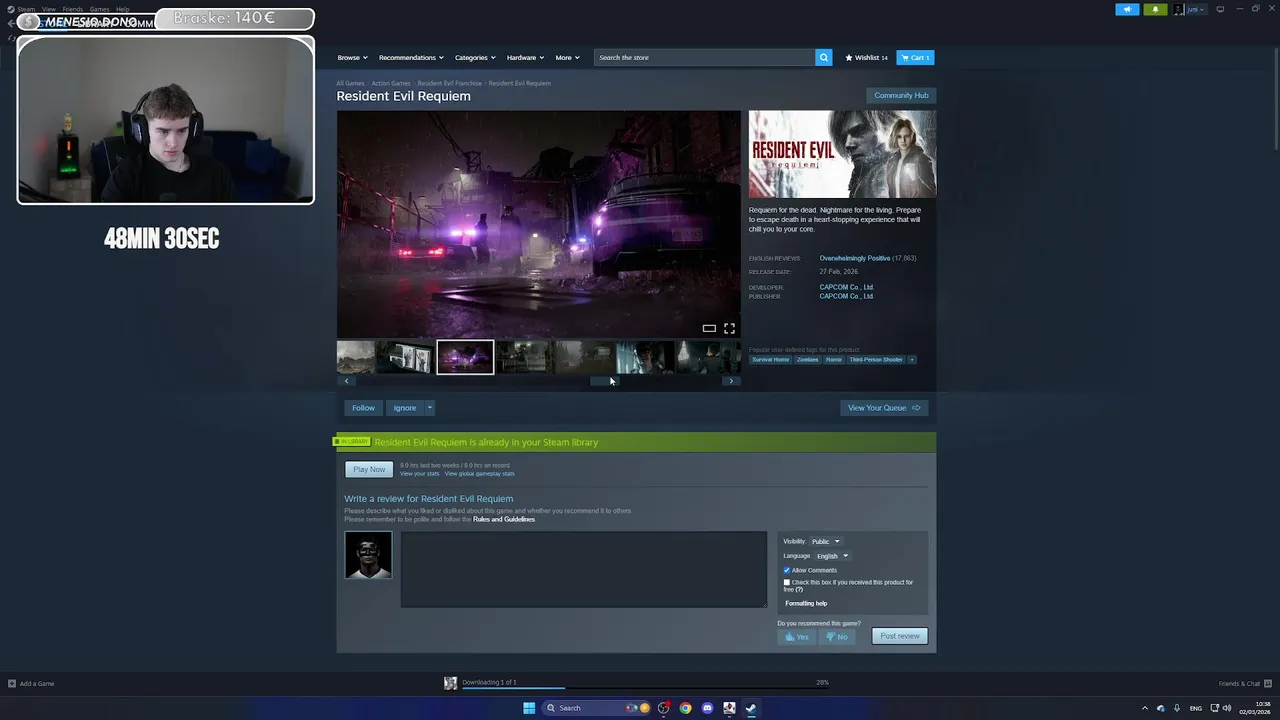Open the Language English dropdown
The width and height of the screenshot is (1280, 720).
(831, 556)
